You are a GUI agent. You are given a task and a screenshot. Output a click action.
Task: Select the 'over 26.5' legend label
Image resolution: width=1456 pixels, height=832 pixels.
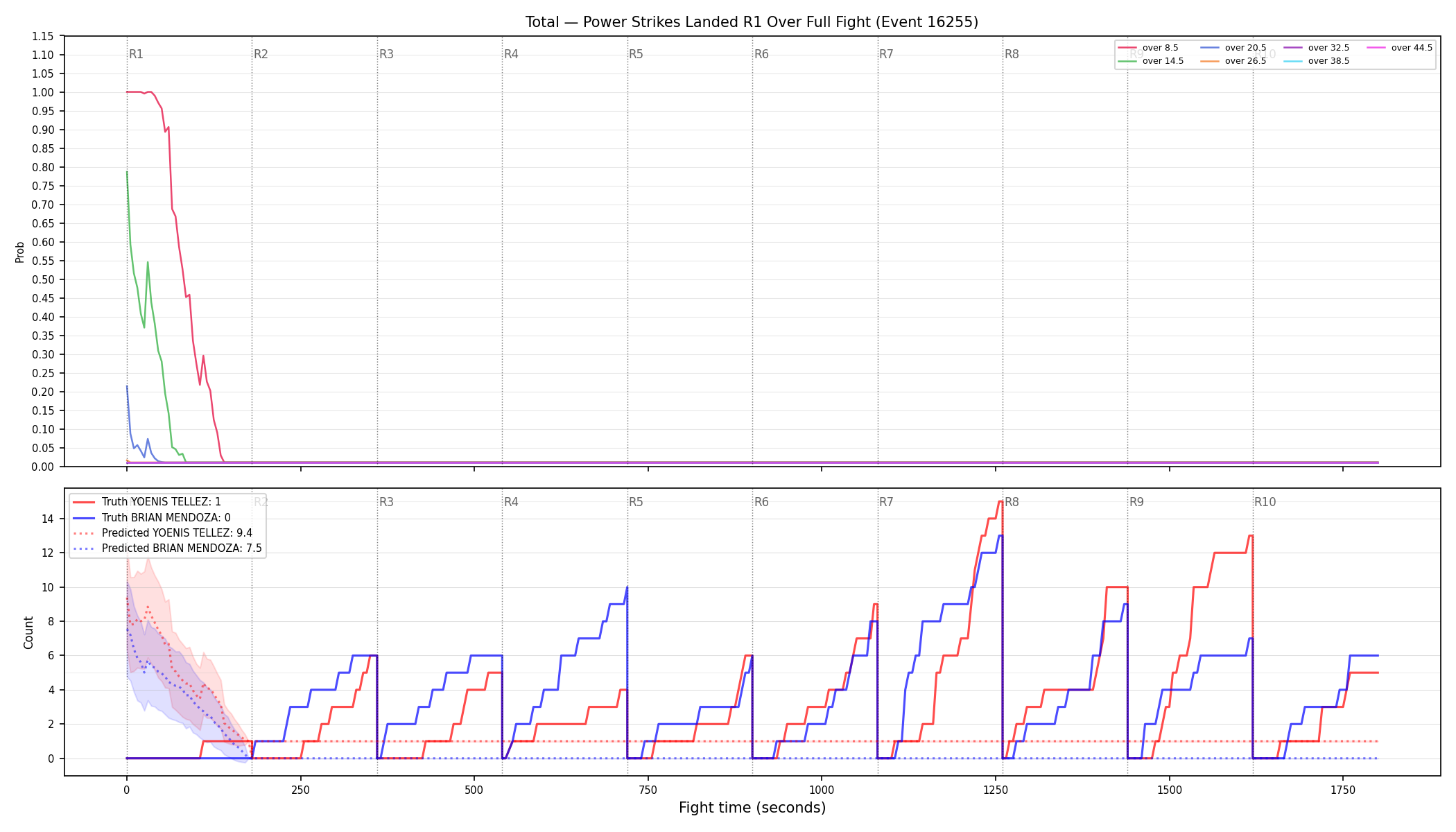[x=1245, y=61]
